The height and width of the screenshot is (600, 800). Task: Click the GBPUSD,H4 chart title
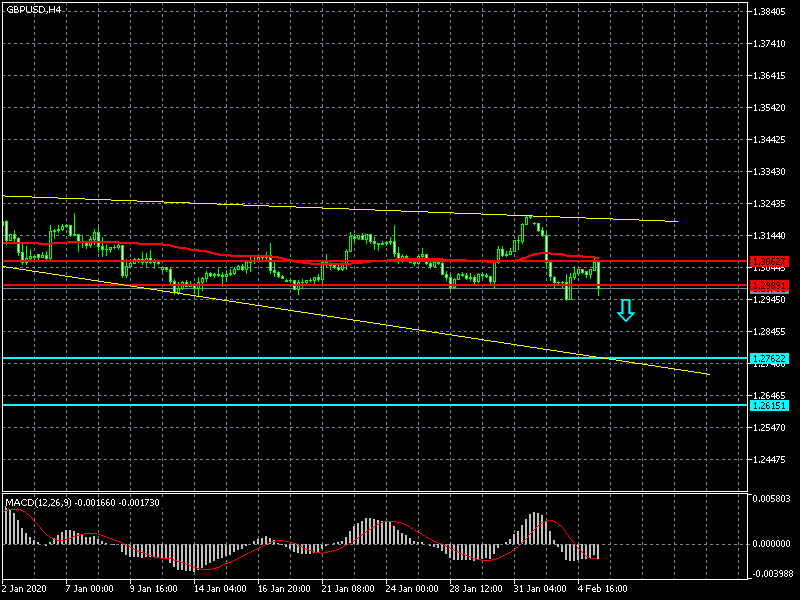(x=33, y=9)
